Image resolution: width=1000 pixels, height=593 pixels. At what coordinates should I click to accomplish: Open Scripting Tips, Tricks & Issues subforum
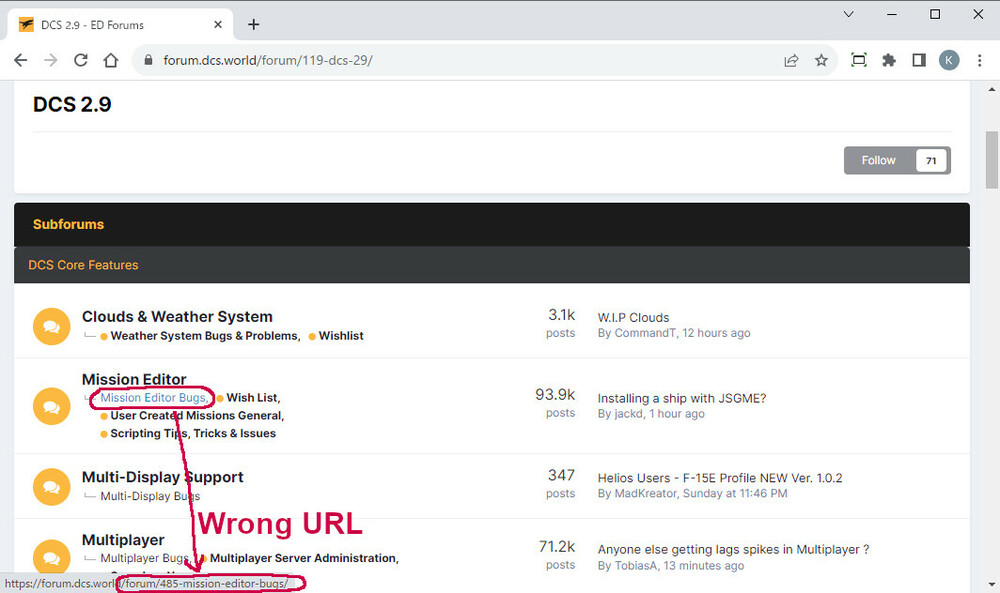pyautogui.click(x=193, y=434)
